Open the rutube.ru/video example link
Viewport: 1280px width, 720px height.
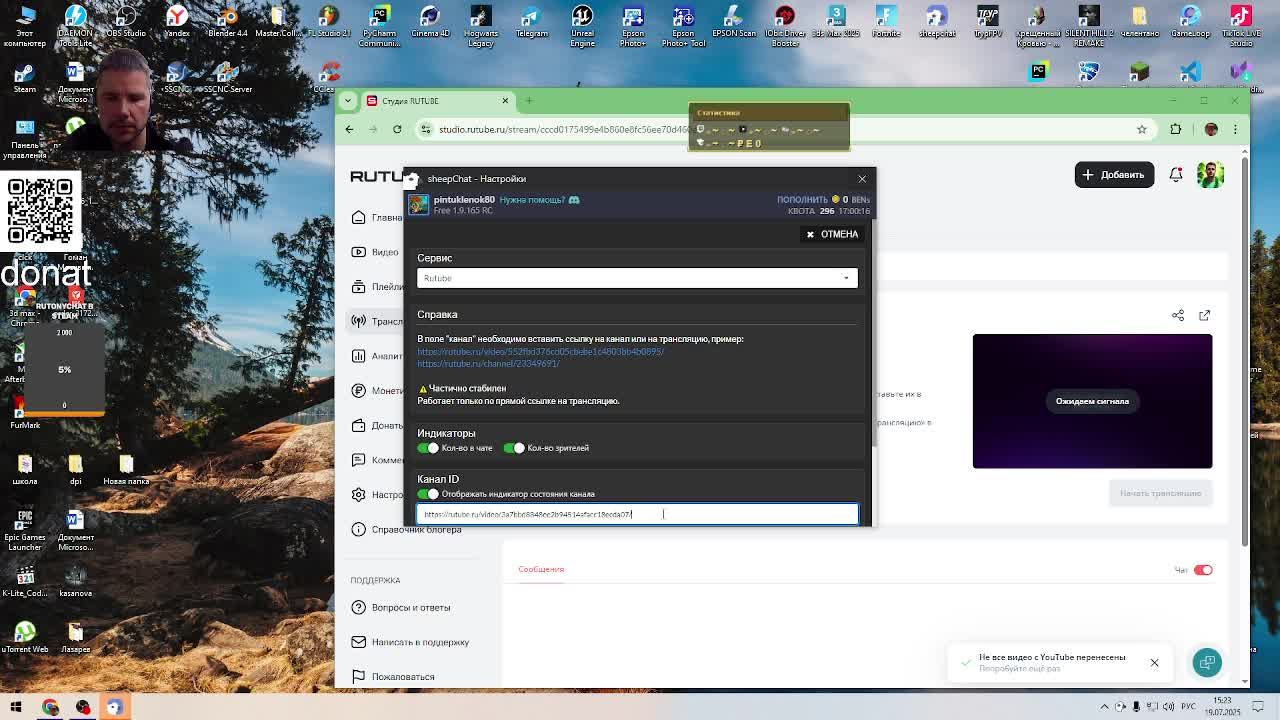point(540,352)
